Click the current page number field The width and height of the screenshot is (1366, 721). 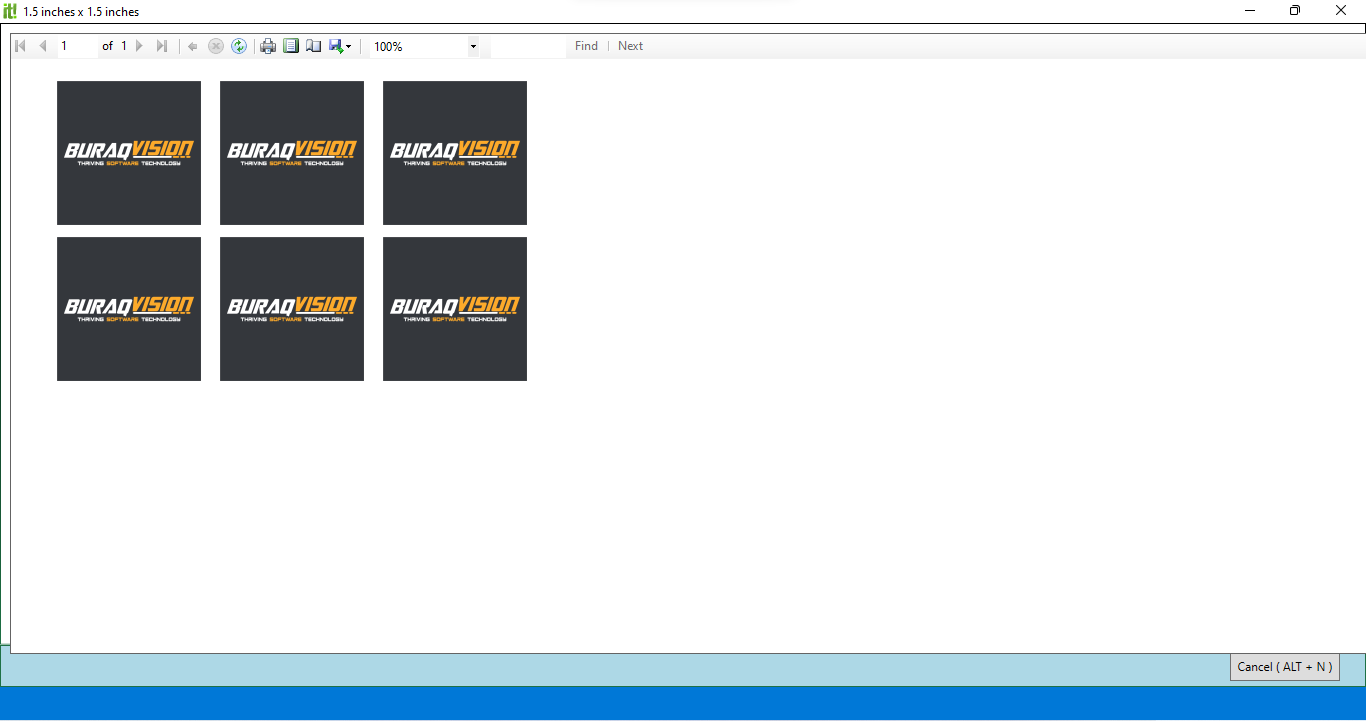(77, 46)
